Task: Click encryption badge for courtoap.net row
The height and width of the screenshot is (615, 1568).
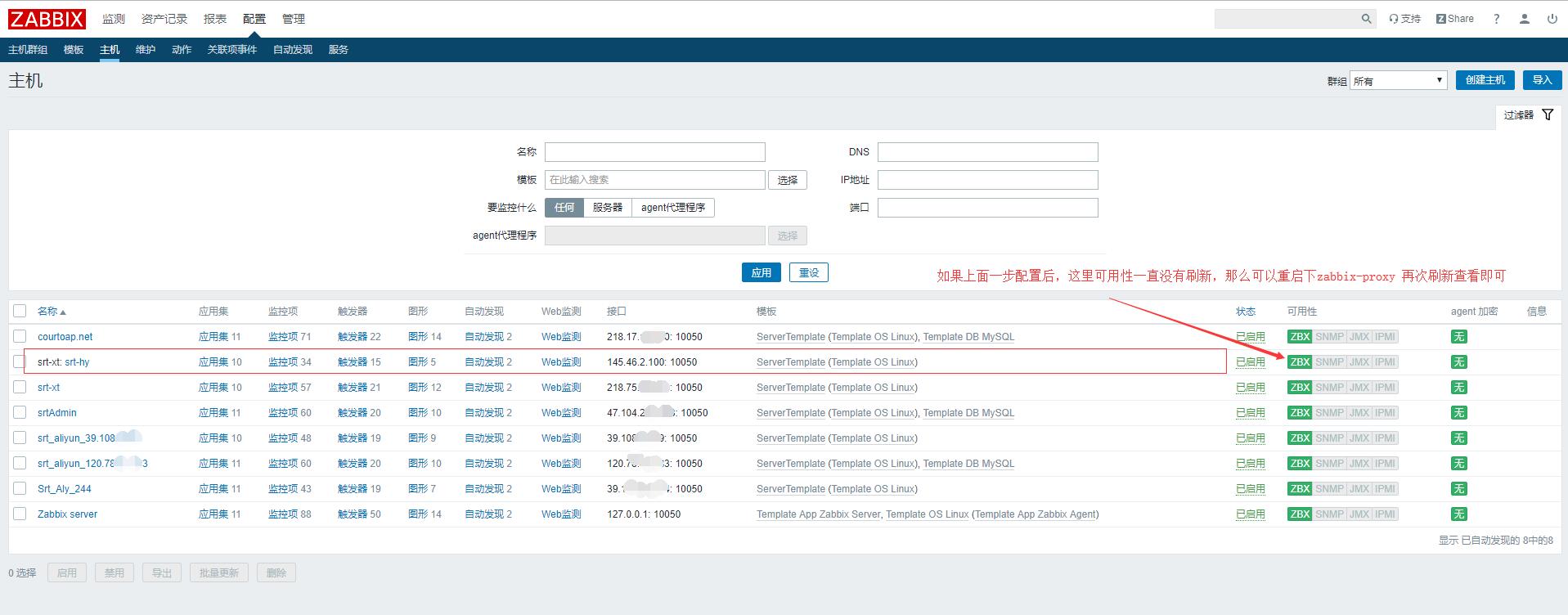Action: coord(1458,337)
